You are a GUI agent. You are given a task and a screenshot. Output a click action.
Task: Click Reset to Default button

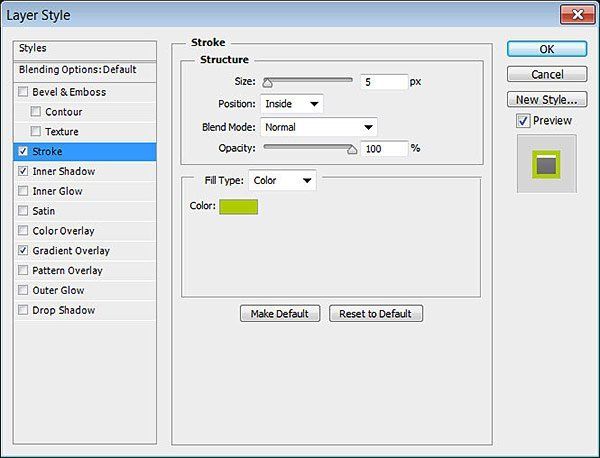click(376, 314)
